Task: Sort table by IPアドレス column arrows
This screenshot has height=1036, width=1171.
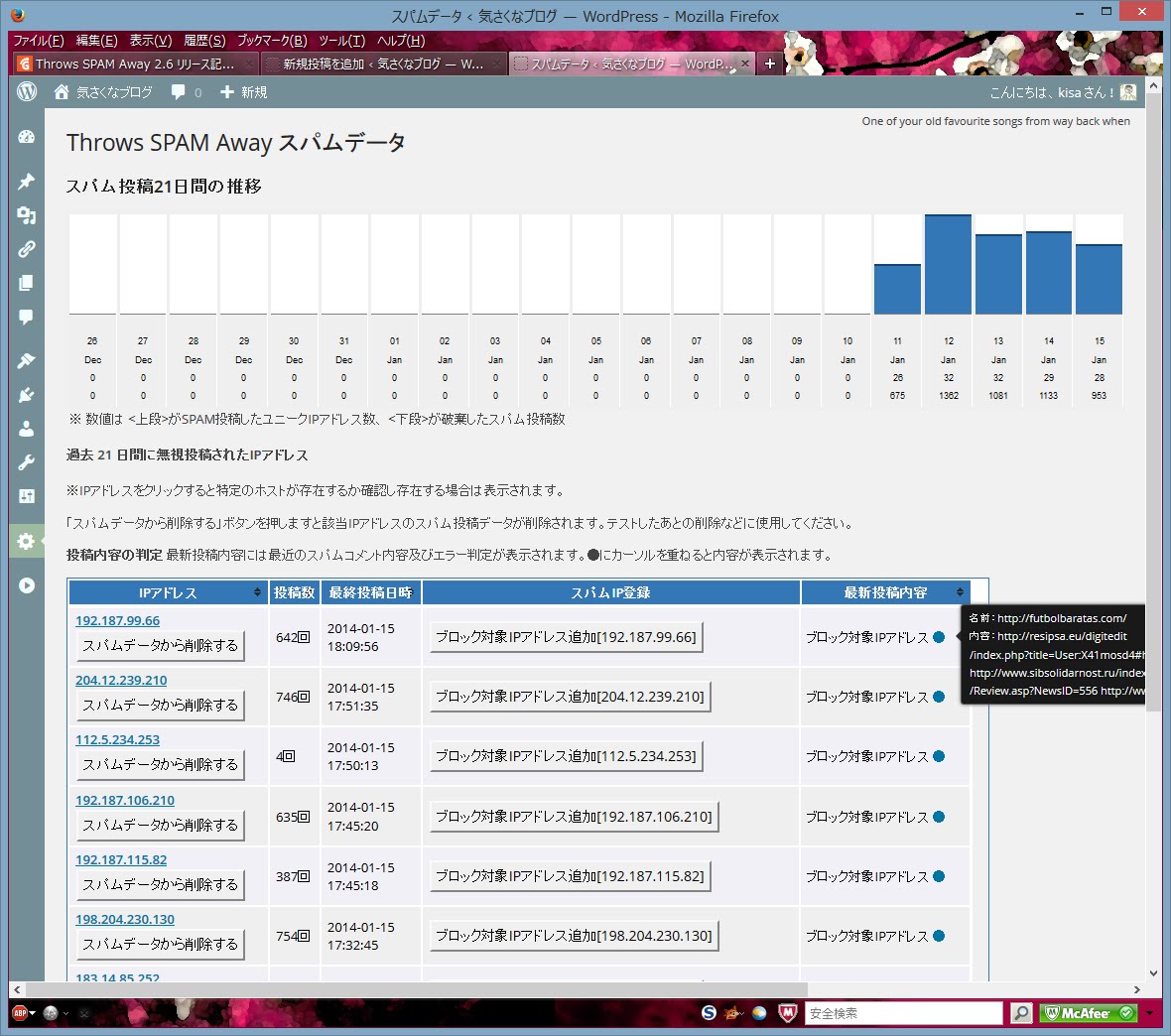Action: tap(257, 592)
